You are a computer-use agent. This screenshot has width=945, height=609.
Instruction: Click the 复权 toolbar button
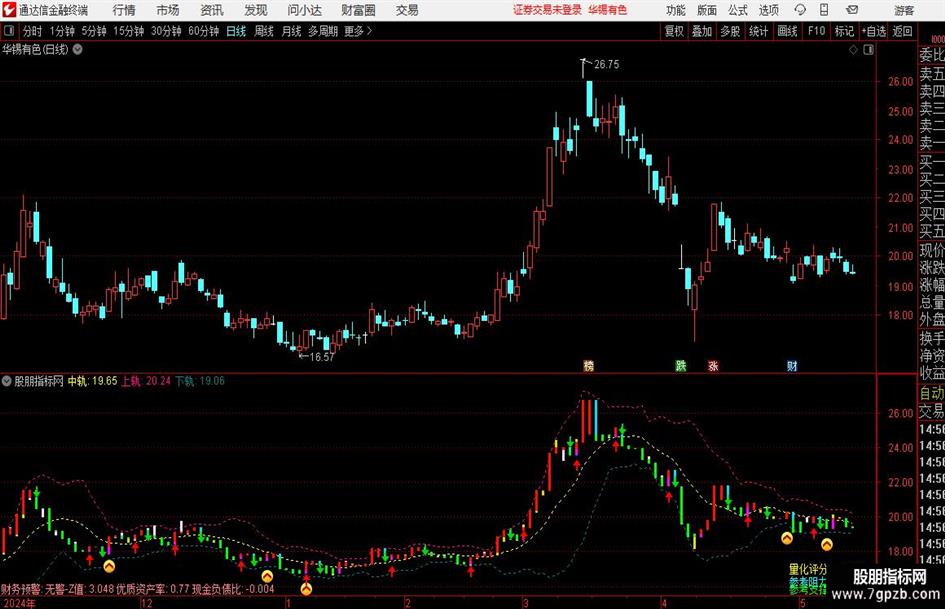point(674,31)
